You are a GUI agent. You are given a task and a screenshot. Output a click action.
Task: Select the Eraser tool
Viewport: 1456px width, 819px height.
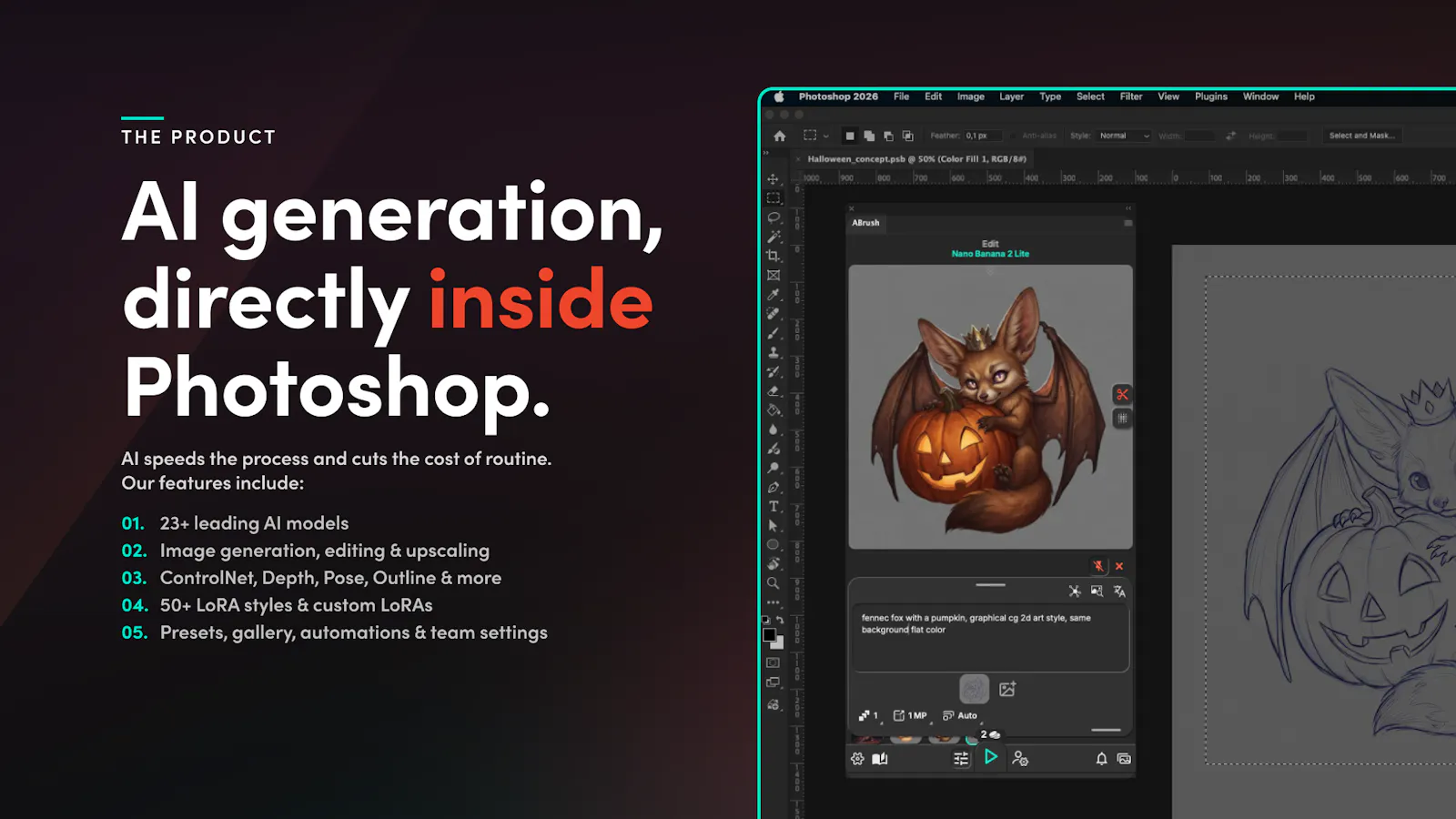coord(773,390)
